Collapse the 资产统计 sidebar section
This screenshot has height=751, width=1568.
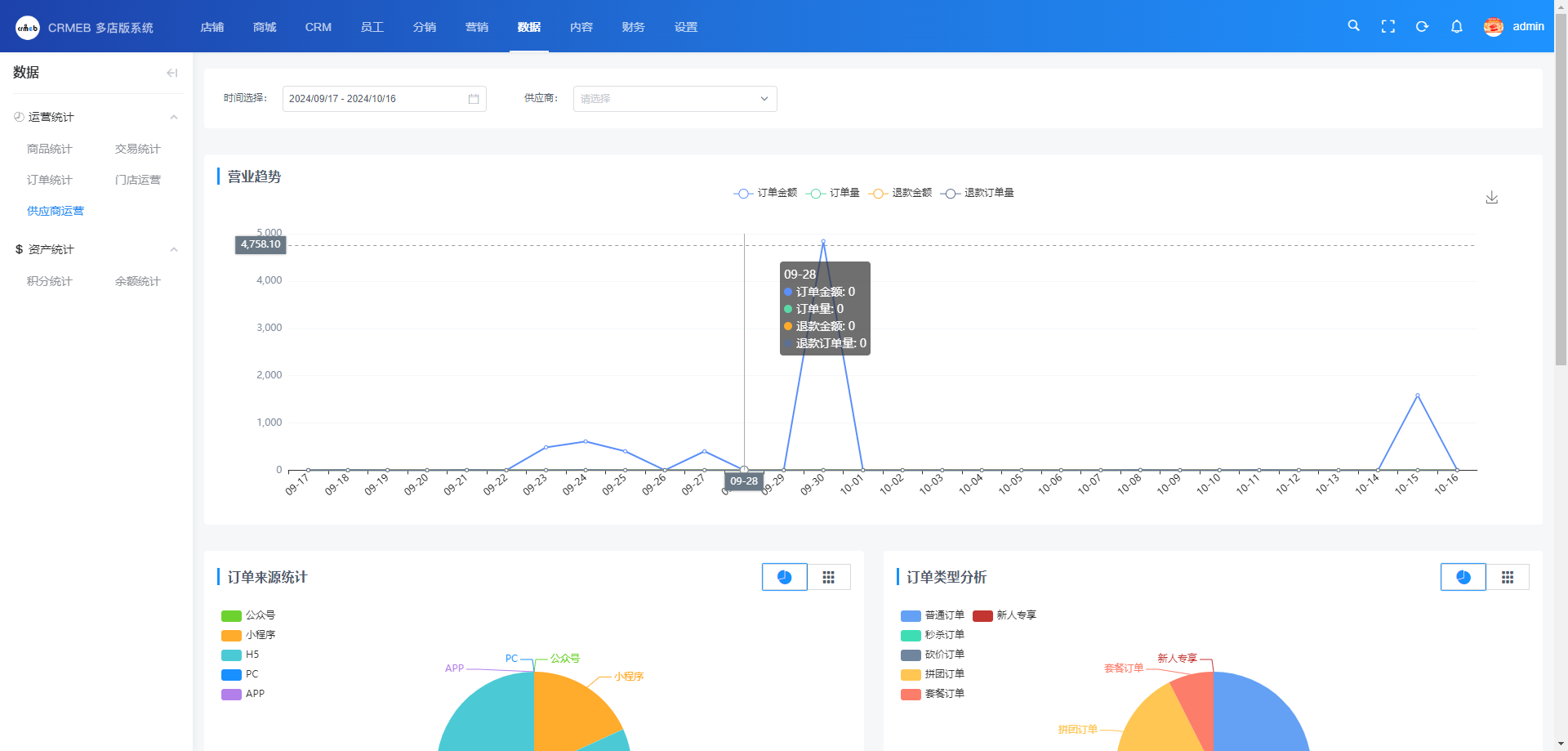173,249
